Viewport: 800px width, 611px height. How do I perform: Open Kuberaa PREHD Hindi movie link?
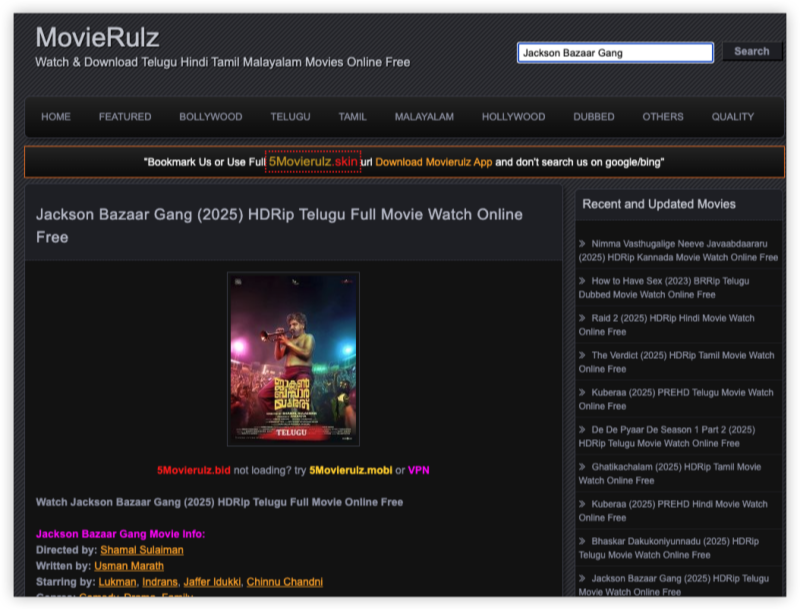673,511
